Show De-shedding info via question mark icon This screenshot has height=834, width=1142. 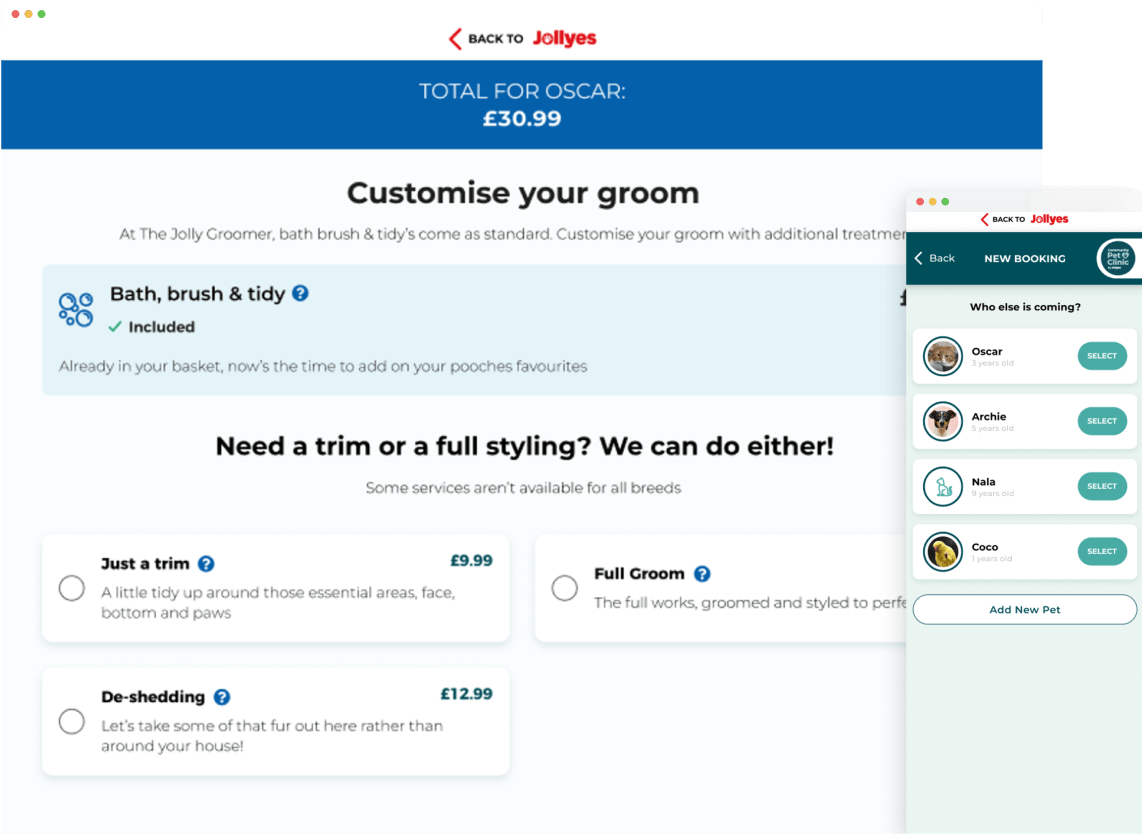pos(222,697)
